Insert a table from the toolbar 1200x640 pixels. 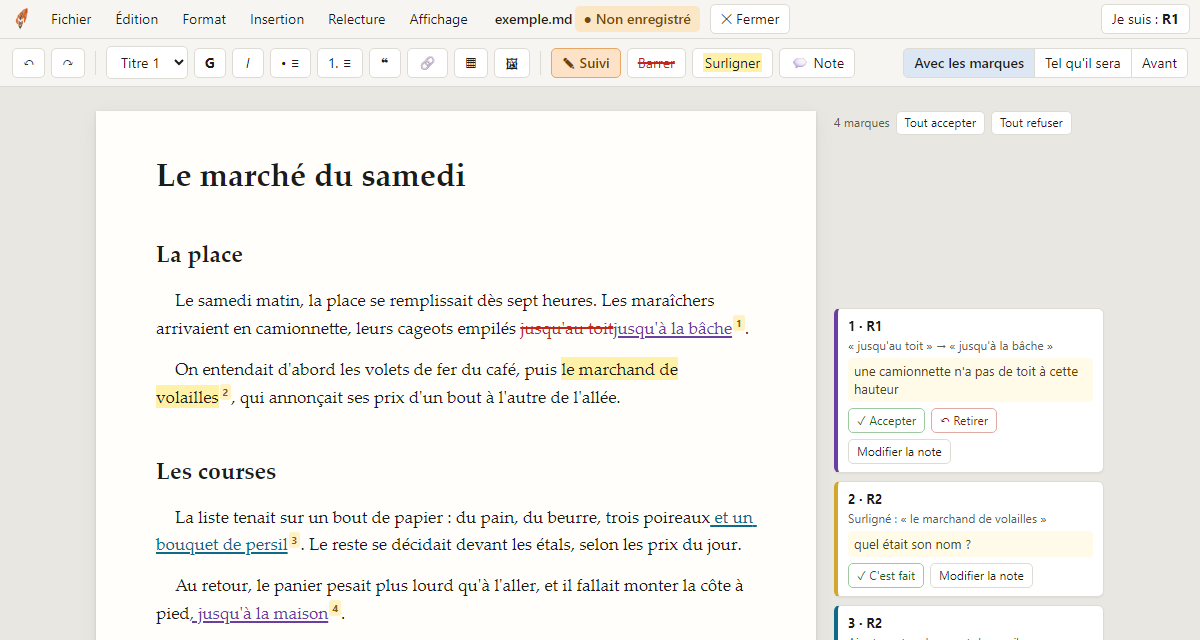(x=471, y=63)
